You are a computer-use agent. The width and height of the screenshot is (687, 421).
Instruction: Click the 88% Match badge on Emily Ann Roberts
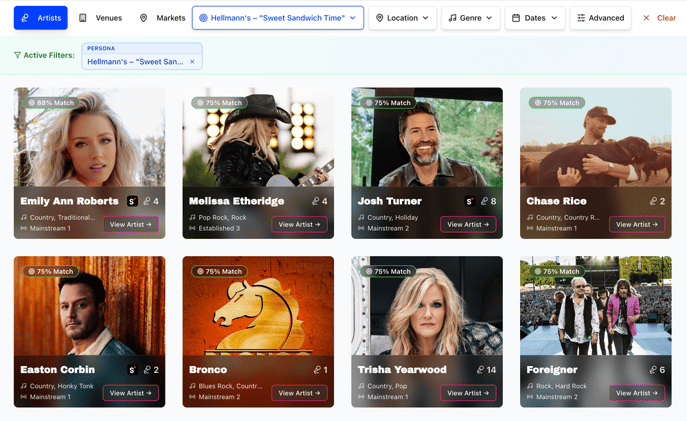(51, 103)
